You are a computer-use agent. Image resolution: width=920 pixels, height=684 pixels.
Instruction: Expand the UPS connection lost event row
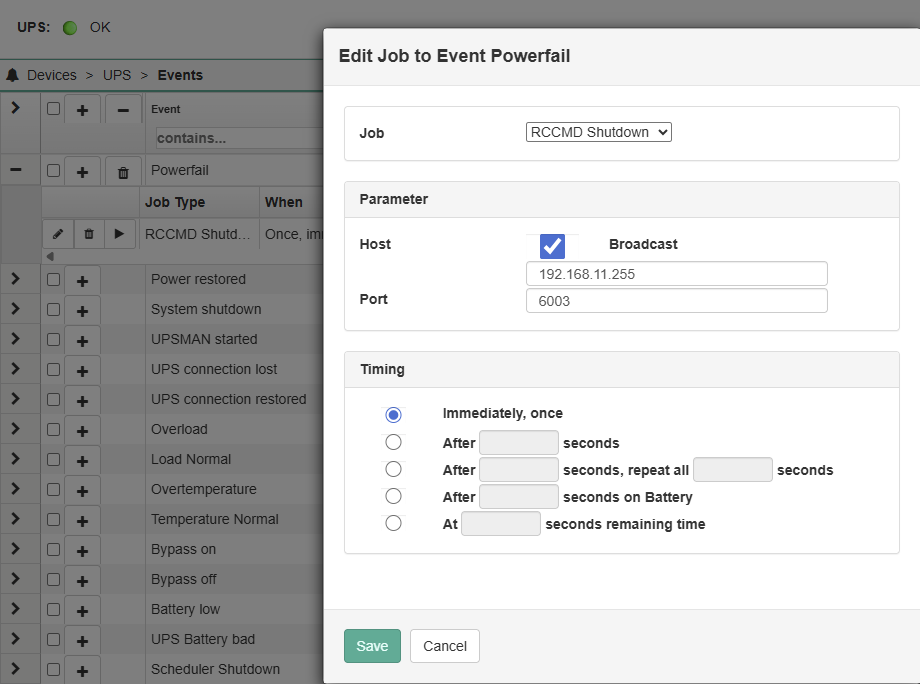16,368
